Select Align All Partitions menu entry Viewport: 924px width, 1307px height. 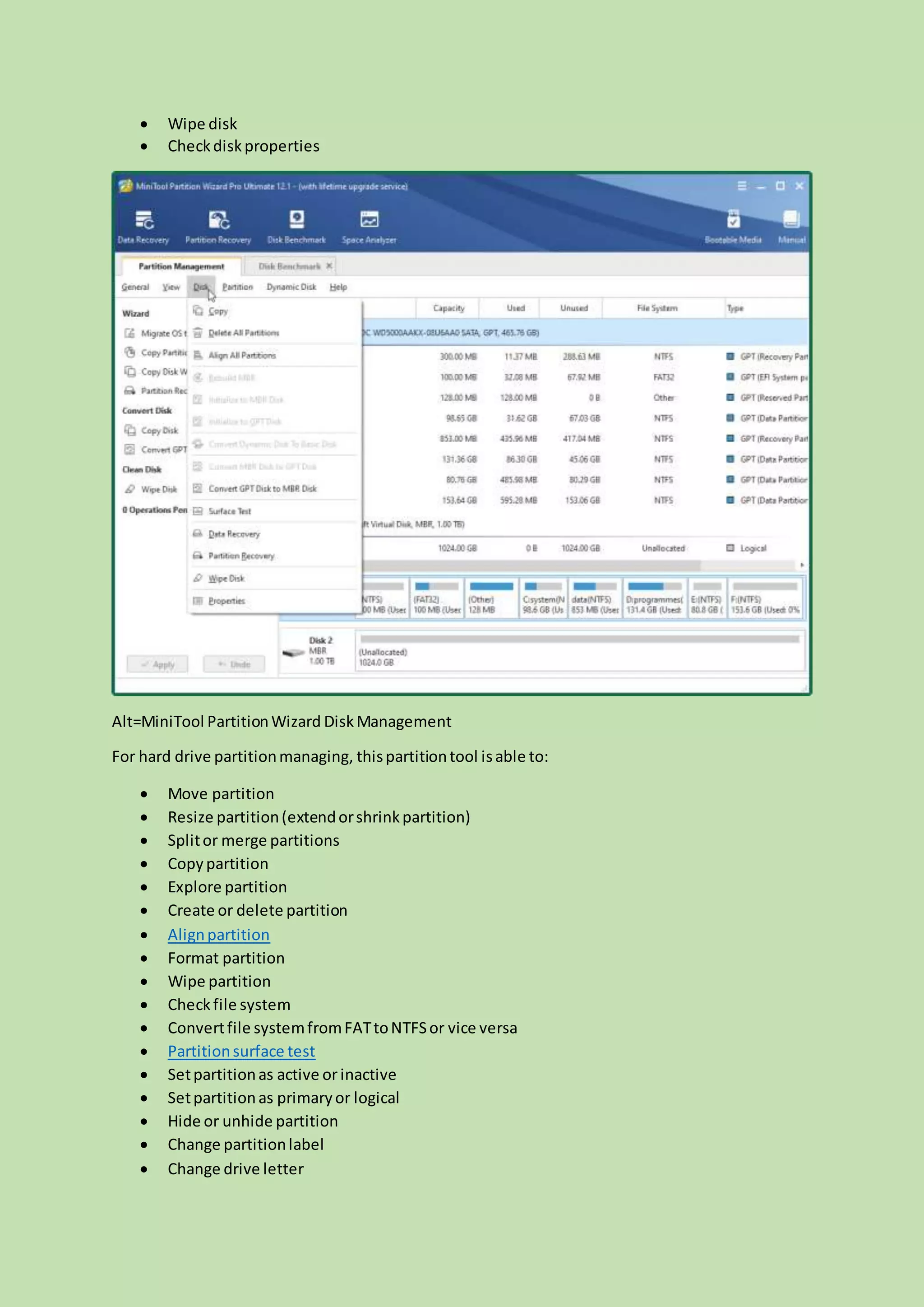[x=274, y=355]
